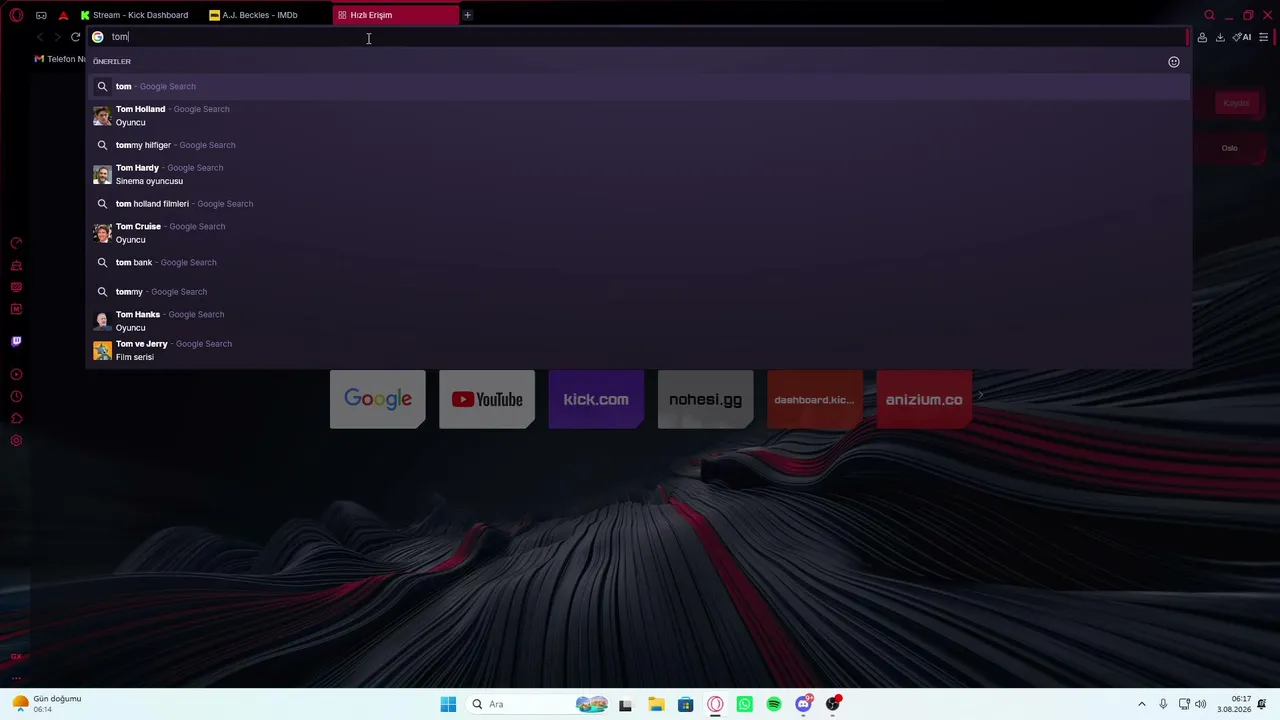Viewport: 1280px width, 720px height.
Task: Open the Easy Setup sliders icon
Action: pos(1264,37)
